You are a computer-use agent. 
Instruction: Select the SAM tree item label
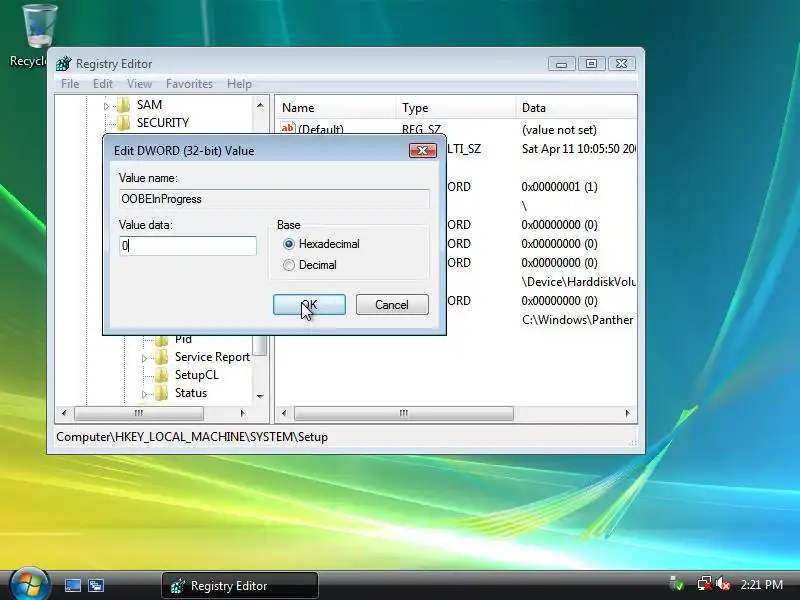149,105
